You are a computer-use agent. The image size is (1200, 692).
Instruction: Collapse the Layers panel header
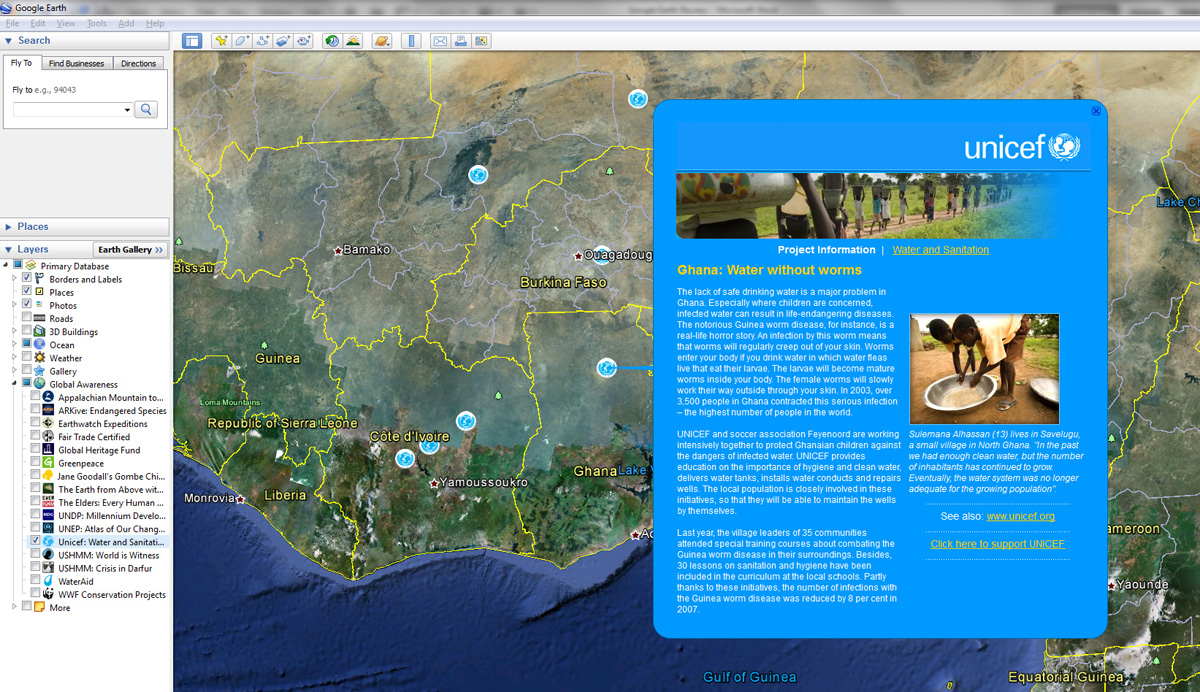coord(9,249)
